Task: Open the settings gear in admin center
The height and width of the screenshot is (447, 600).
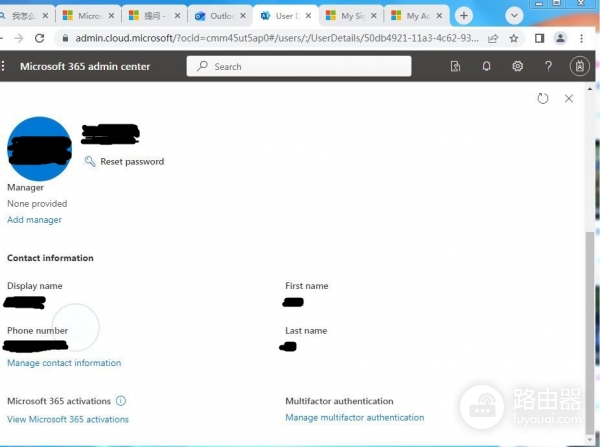Action: (x=517, y=66)
